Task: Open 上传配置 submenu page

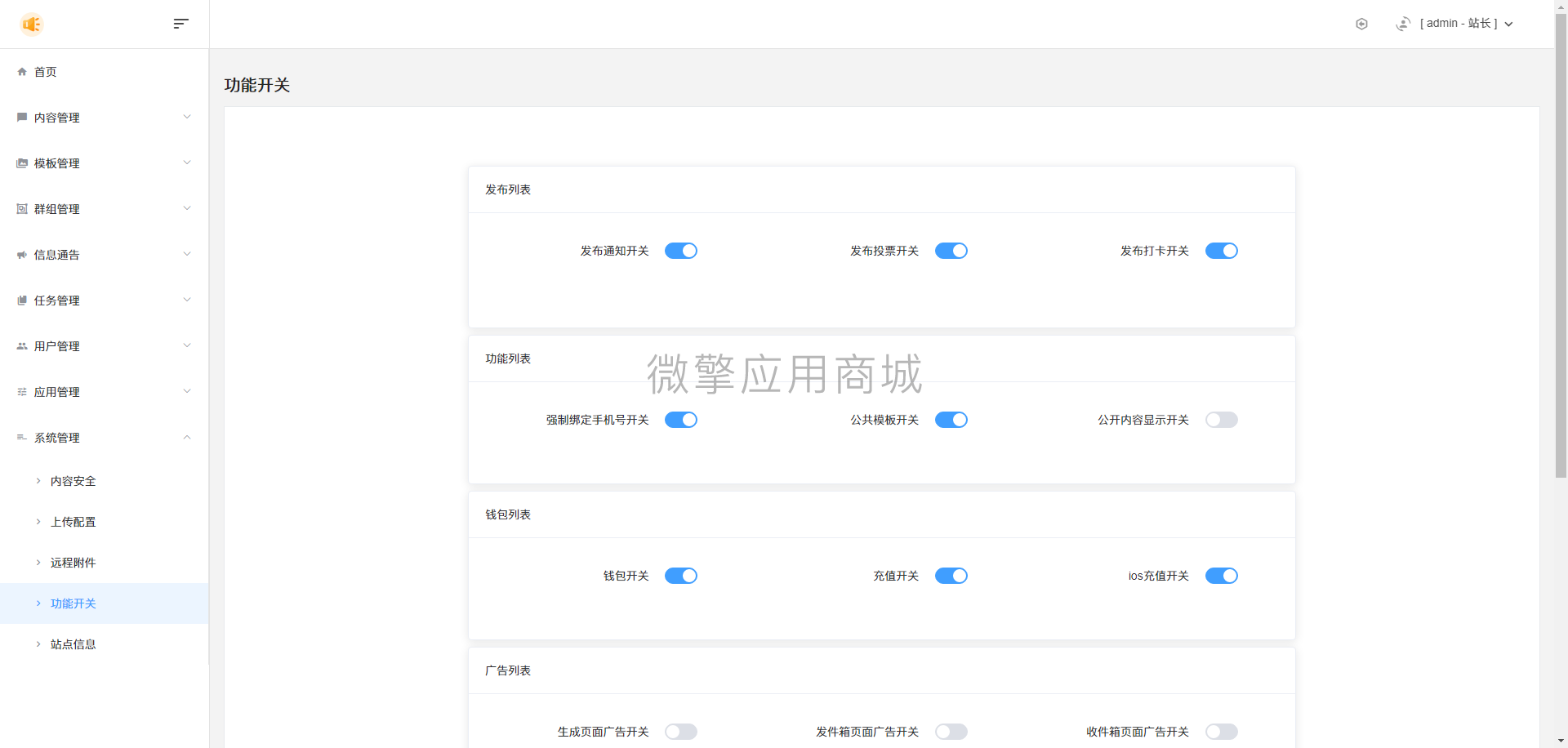Action: (x=105, y=522)
